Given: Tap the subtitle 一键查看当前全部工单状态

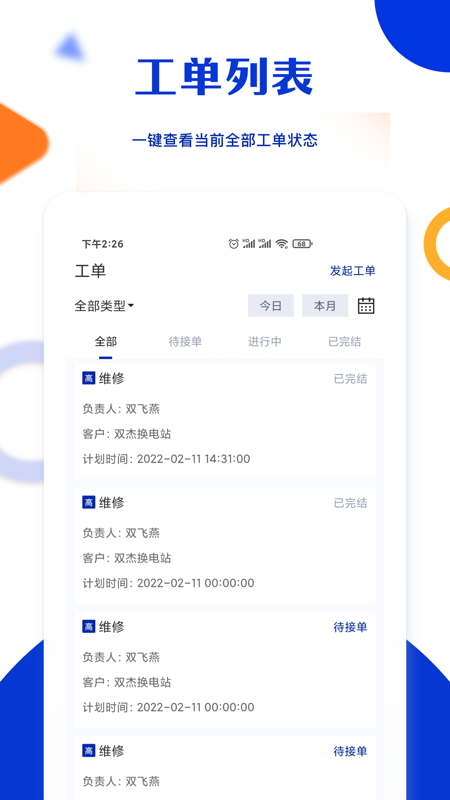Looking at the screenshot, I should point(224,140).
